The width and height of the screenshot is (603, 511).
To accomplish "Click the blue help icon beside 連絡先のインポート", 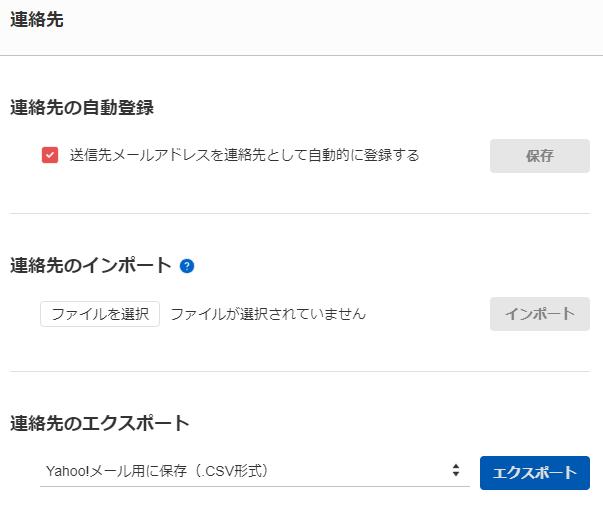I will tap(186, 266).
